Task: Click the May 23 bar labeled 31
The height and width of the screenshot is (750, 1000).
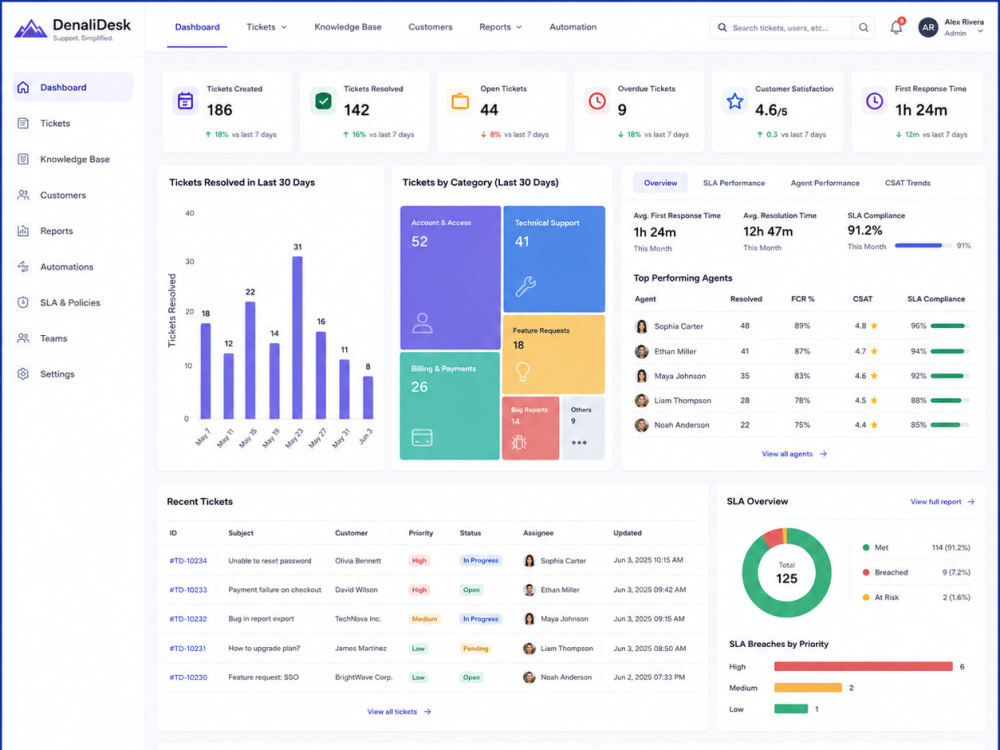Action: (297, 337)
